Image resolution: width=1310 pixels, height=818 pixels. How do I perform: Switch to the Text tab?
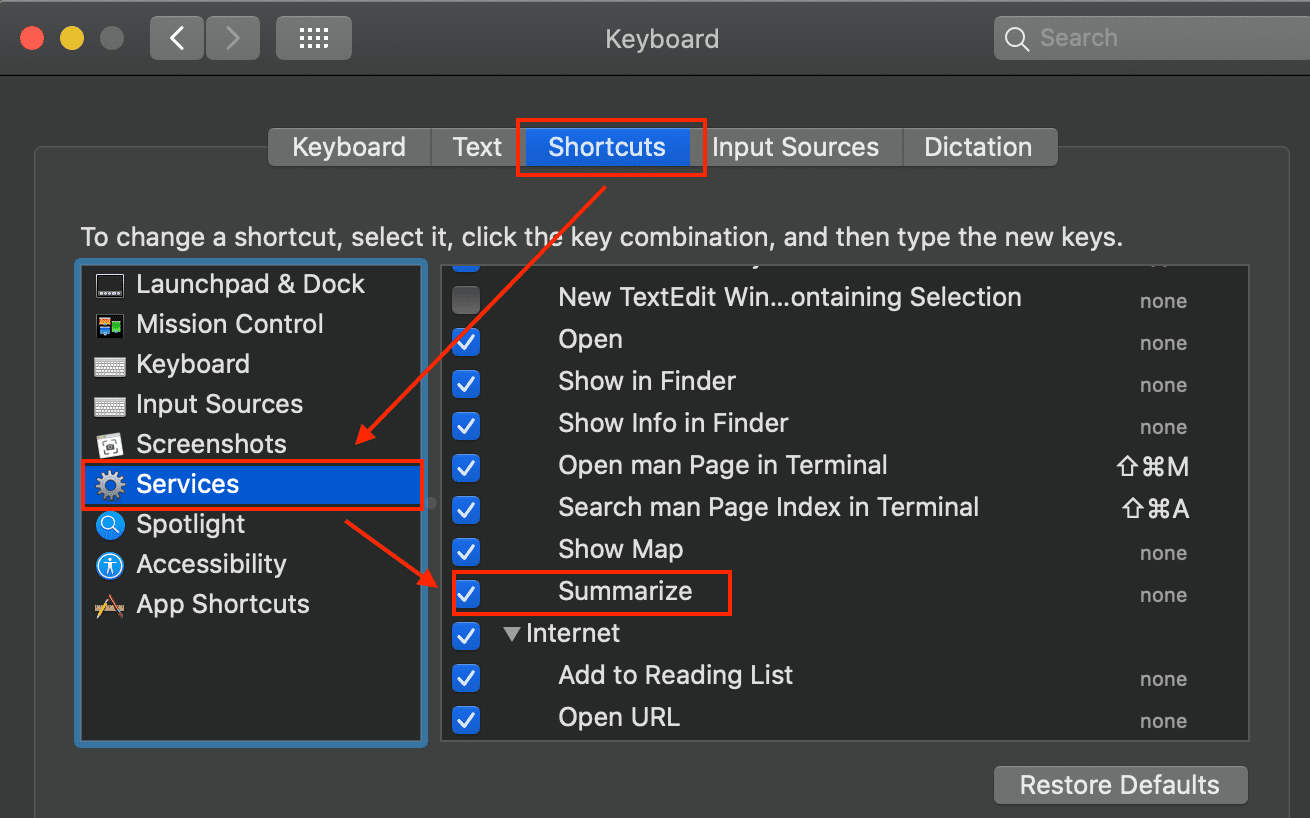[x=477, y=147]
